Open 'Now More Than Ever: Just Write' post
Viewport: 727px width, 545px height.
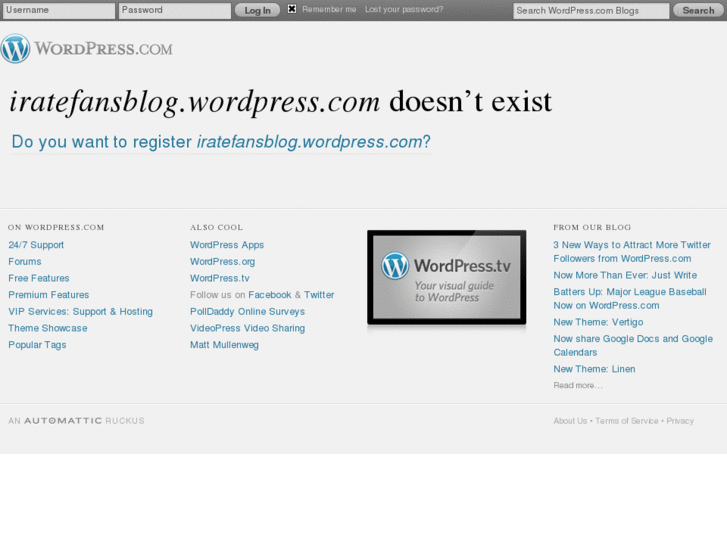[x=625, y=276]
